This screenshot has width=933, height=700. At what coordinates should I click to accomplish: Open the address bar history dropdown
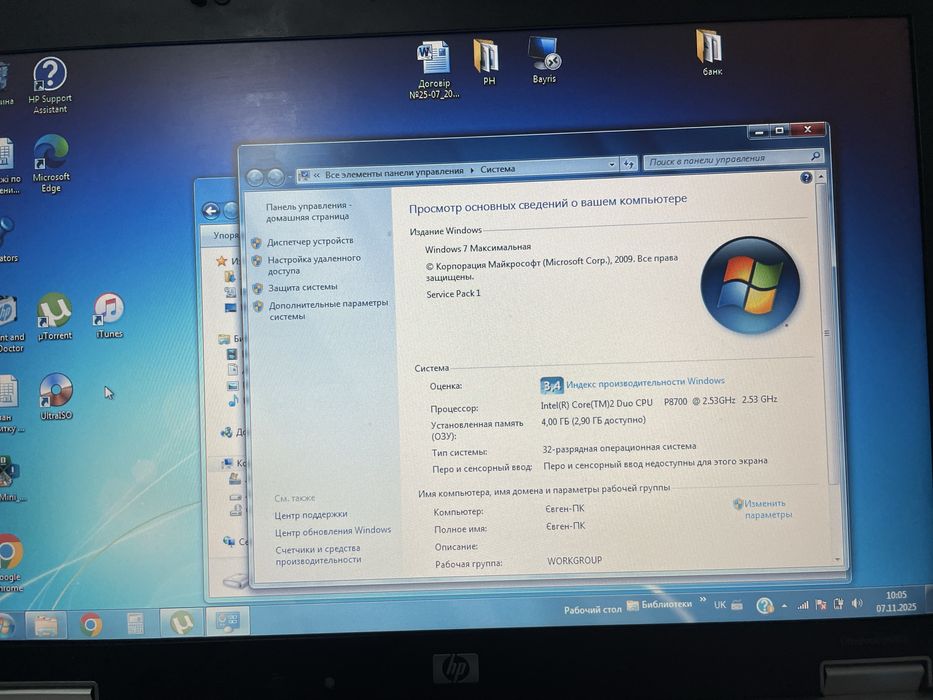tap(612, 165)
